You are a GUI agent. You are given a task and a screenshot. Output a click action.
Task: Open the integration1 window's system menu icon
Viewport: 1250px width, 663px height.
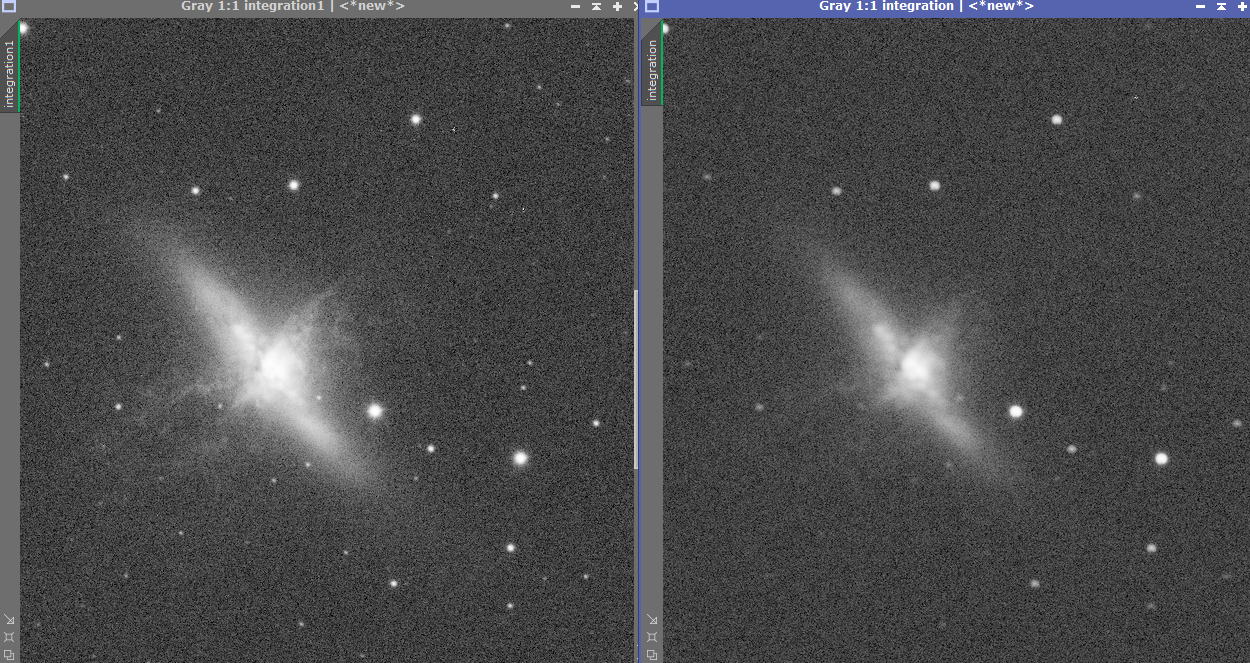point(9,6)
